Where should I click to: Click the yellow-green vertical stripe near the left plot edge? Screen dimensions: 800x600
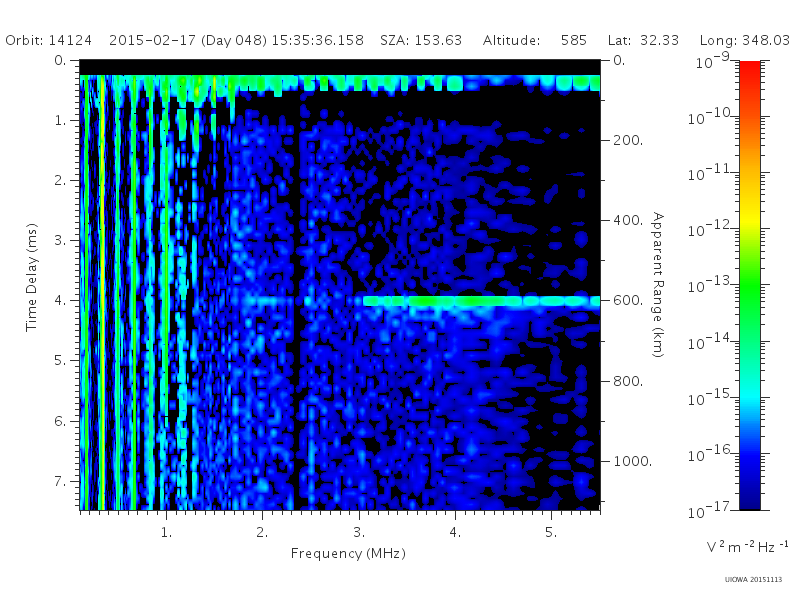click(102, 292)
